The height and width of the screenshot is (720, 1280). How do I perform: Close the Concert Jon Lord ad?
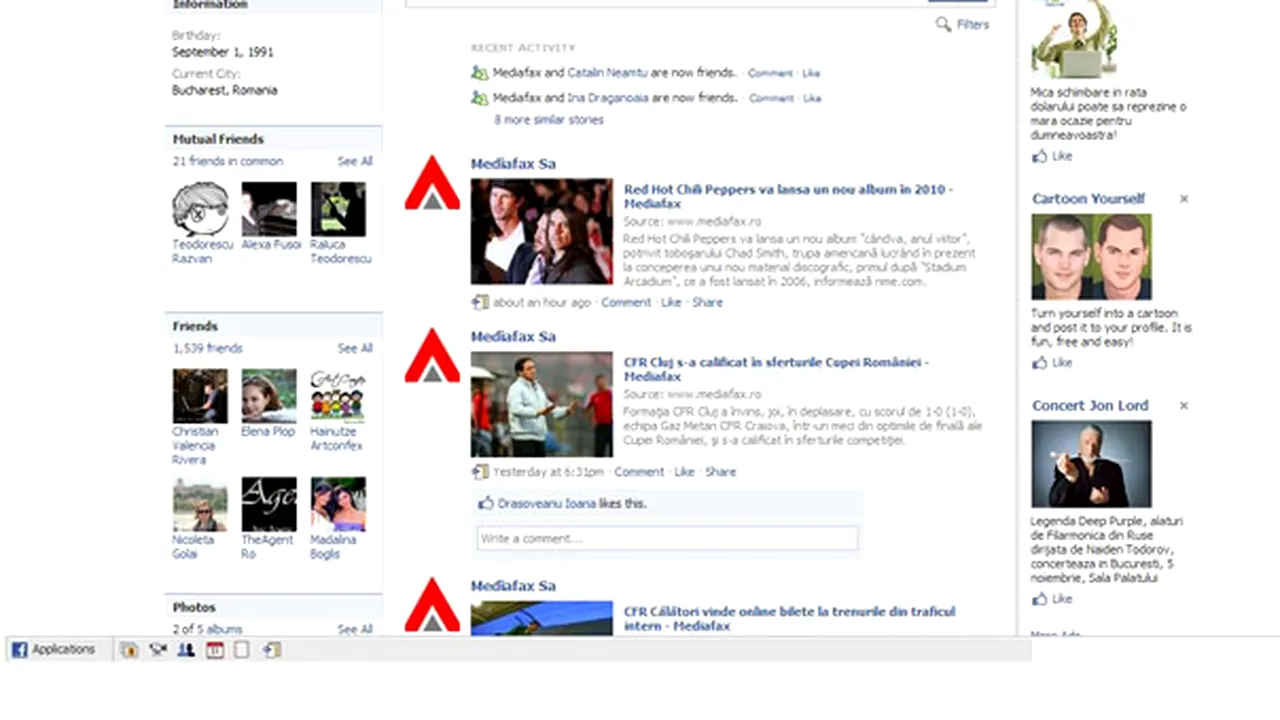pos(1184,406)
